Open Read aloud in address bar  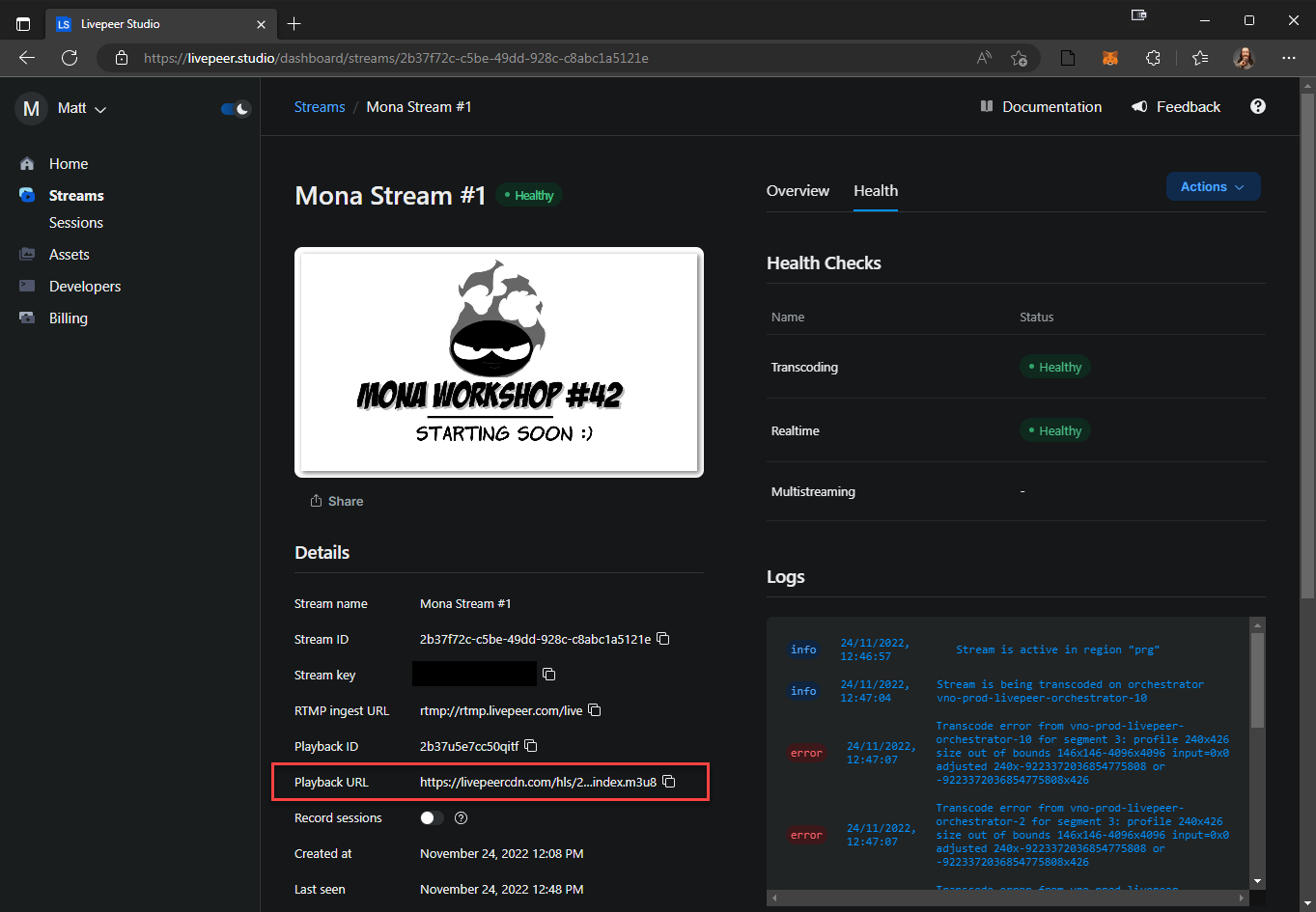point(984,58)
